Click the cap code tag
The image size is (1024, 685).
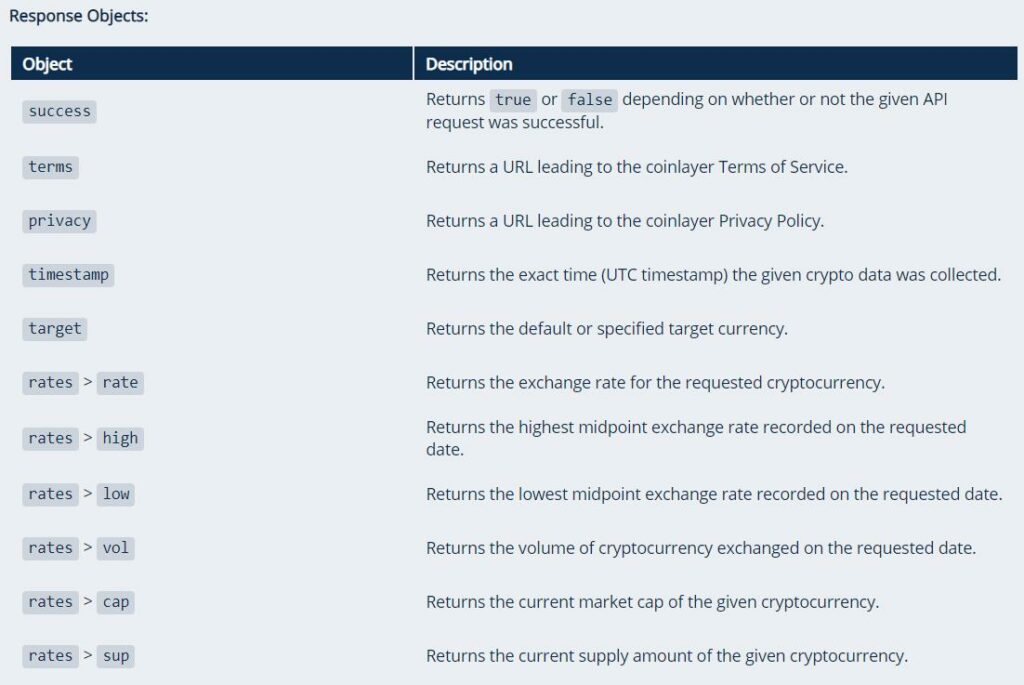[x=116, y=602]
